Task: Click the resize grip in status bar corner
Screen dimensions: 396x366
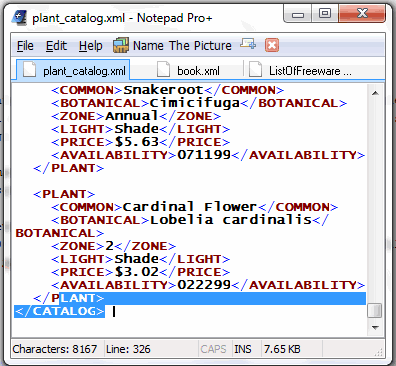Action: click(379, 352)
